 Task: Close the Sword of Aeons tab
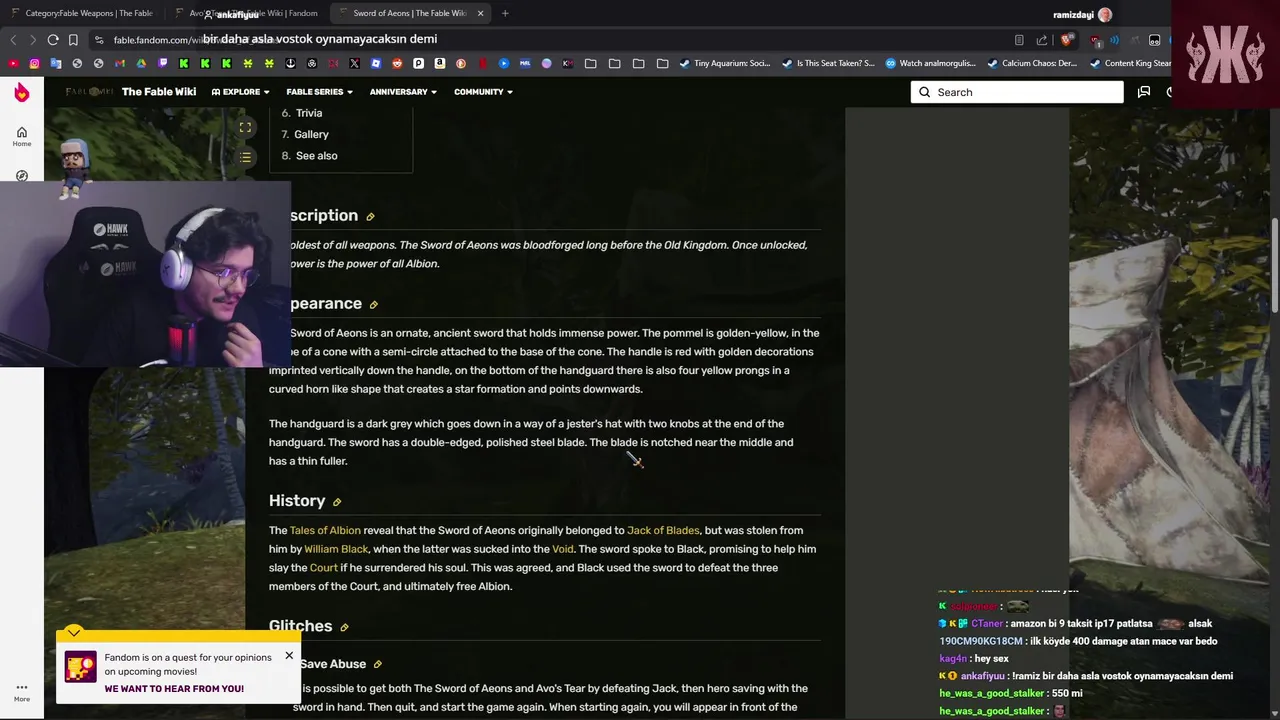(x=480, y=13)
